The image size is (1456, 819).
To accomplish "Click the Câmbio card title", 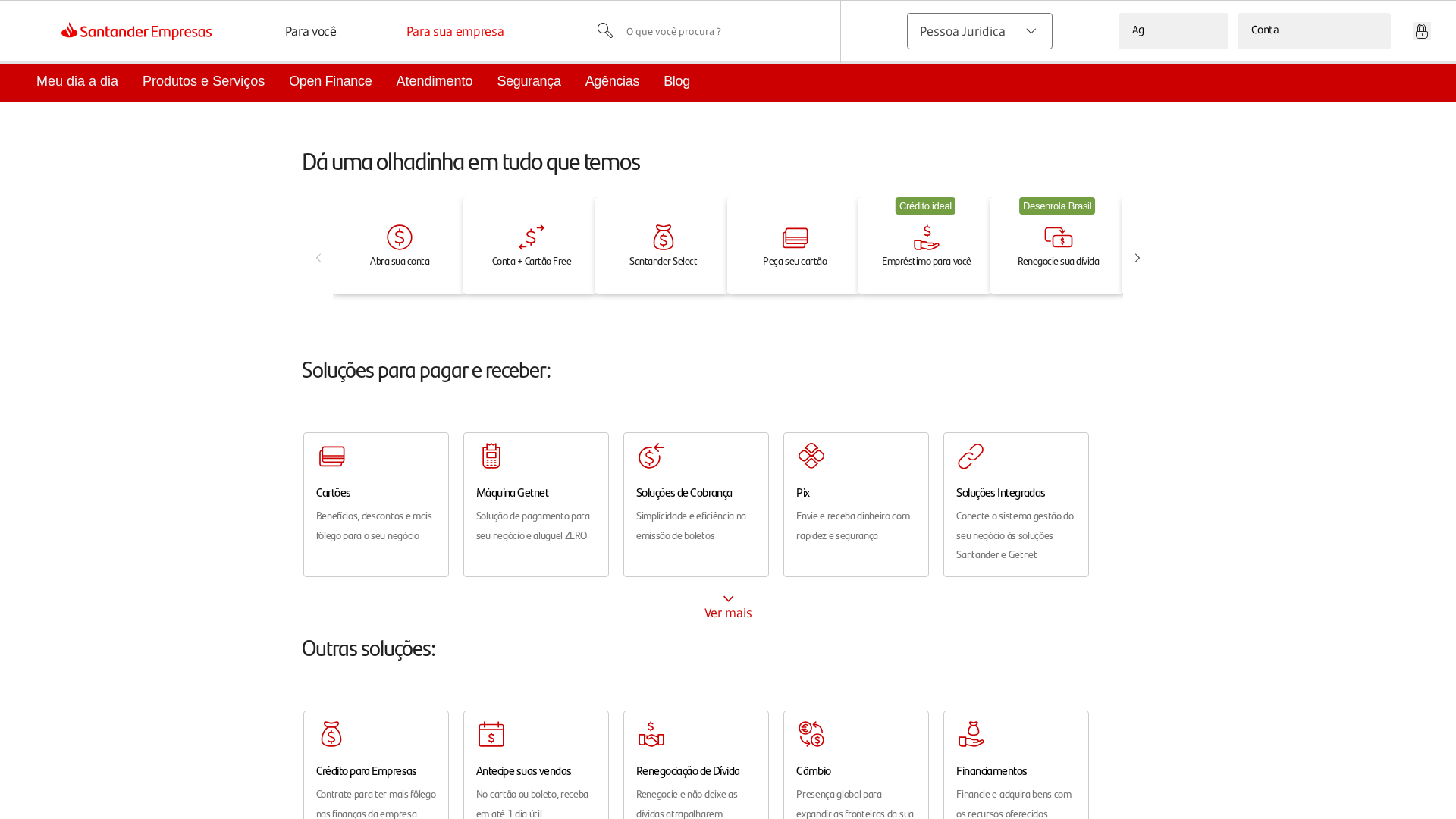I will [x=814, y=771].
